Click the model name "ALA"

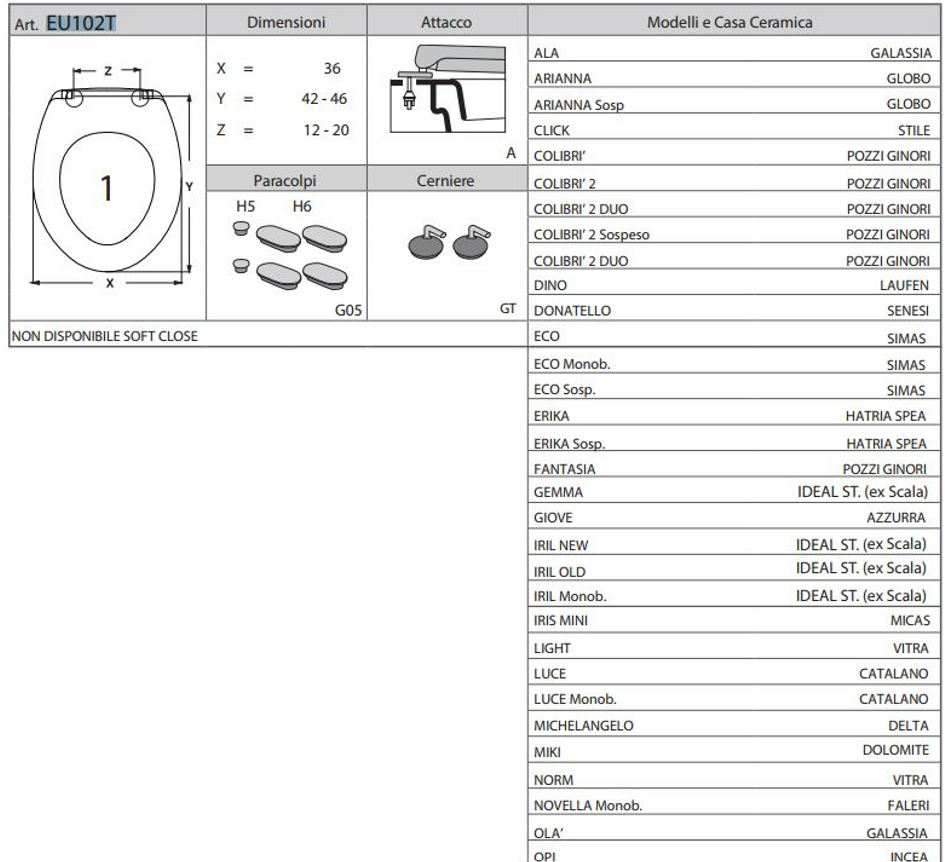click(546, 53)
